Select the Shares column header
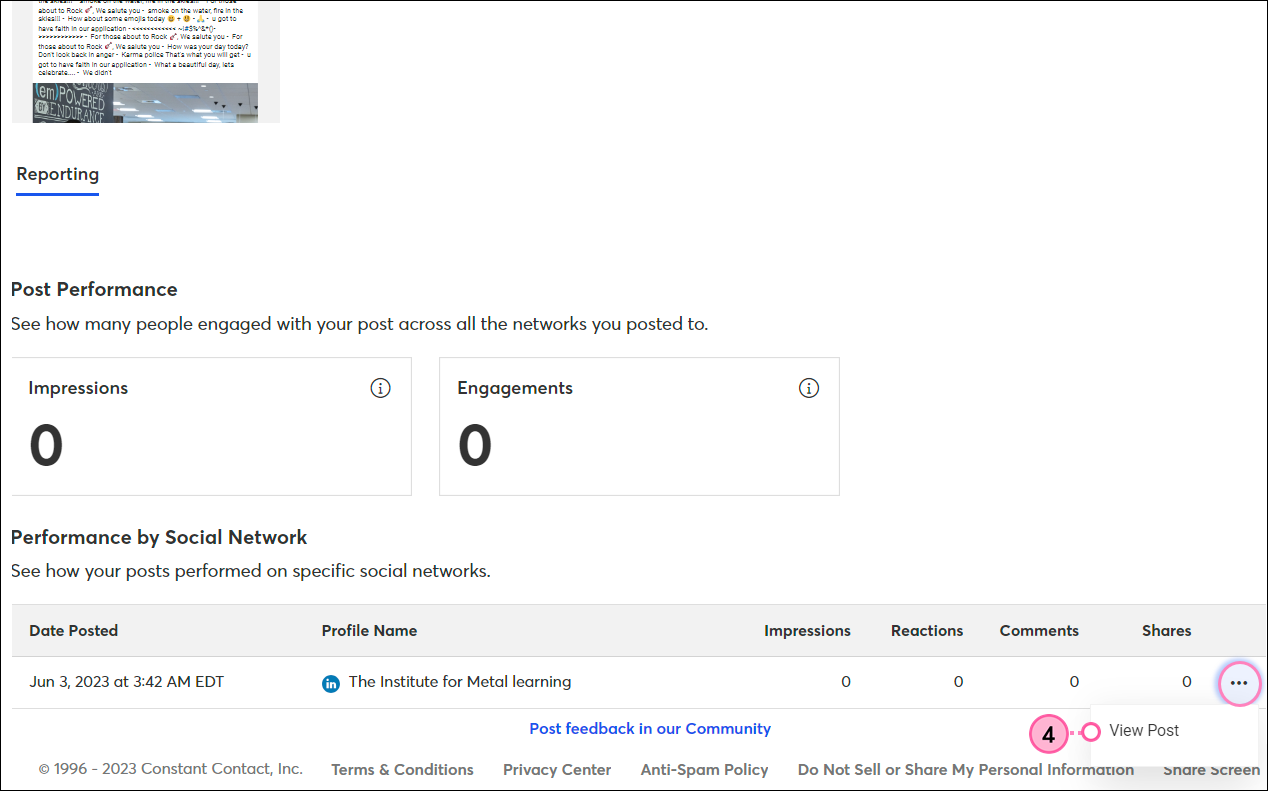The height and width of the screenshot is (791, 1268). coord(1167,631)
